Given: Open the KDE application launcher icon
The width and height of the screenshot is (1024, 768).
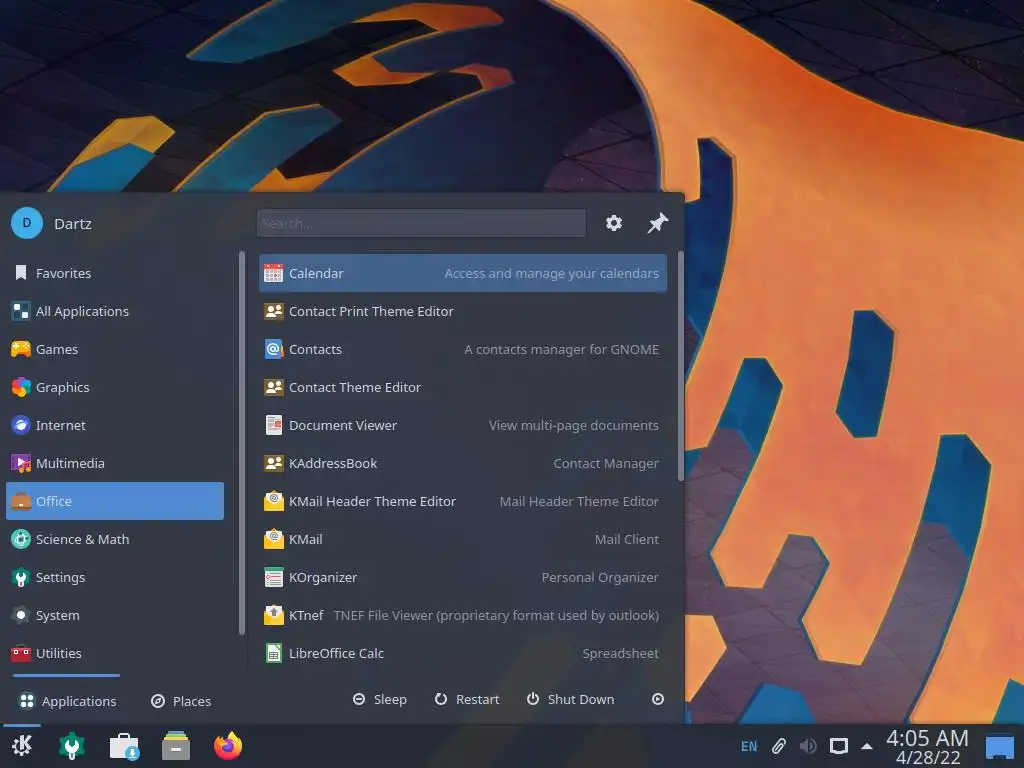Looking at the screenshot, I should 22,745.
